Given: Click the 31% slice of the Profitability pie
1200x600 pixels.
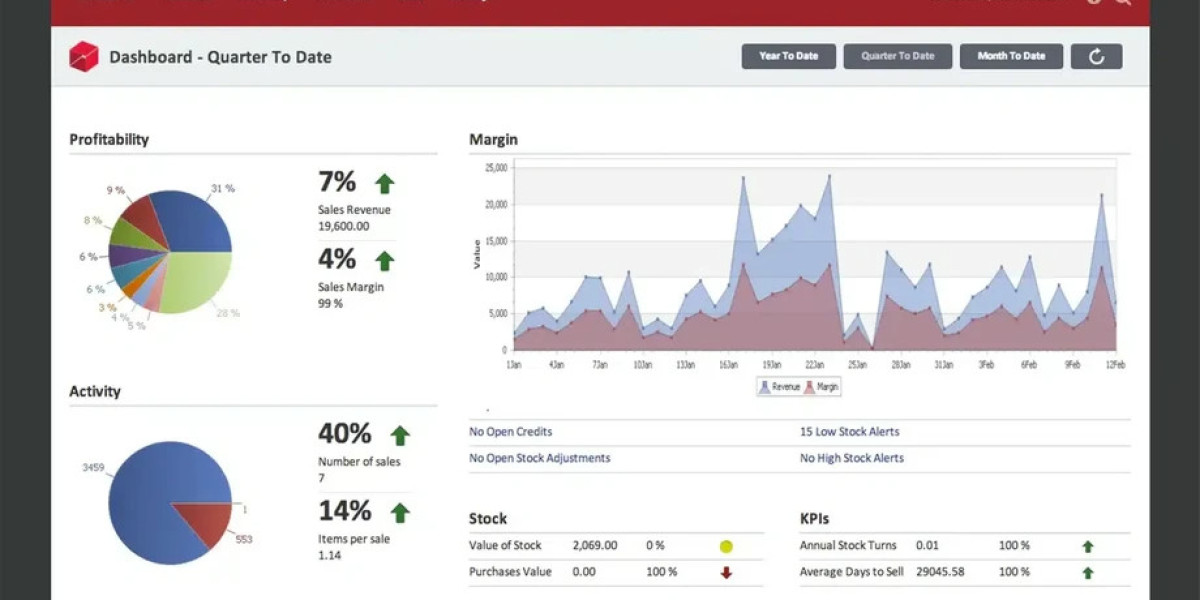Looking at the screenshot, I should [197, 222].
